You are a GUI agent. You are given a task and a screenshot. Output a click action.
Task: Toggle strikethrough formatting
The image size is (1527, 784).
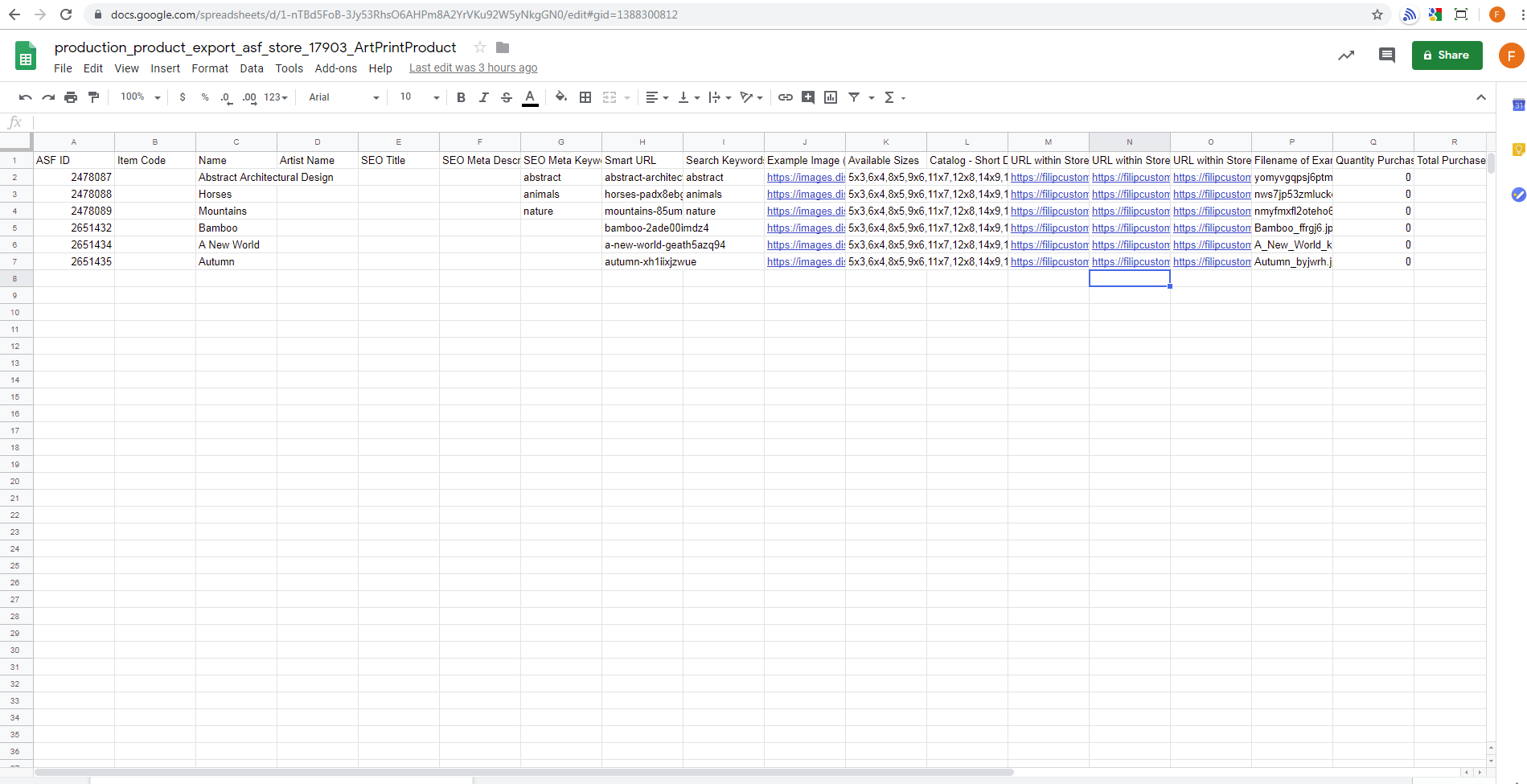(x=507, y=97)
